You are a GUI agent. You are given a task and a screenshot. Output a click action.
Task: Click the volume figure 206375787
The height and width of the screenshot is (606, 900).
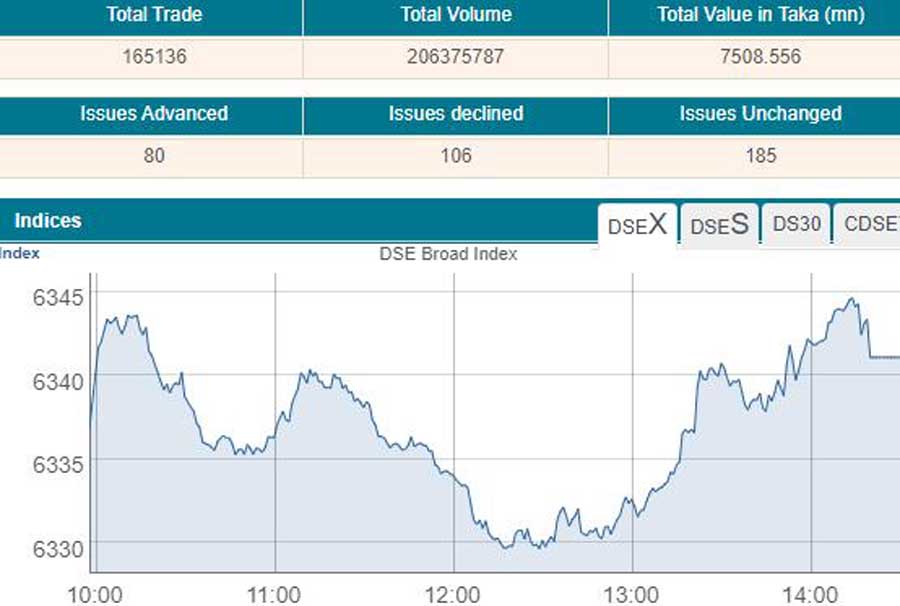click(455, 57)
